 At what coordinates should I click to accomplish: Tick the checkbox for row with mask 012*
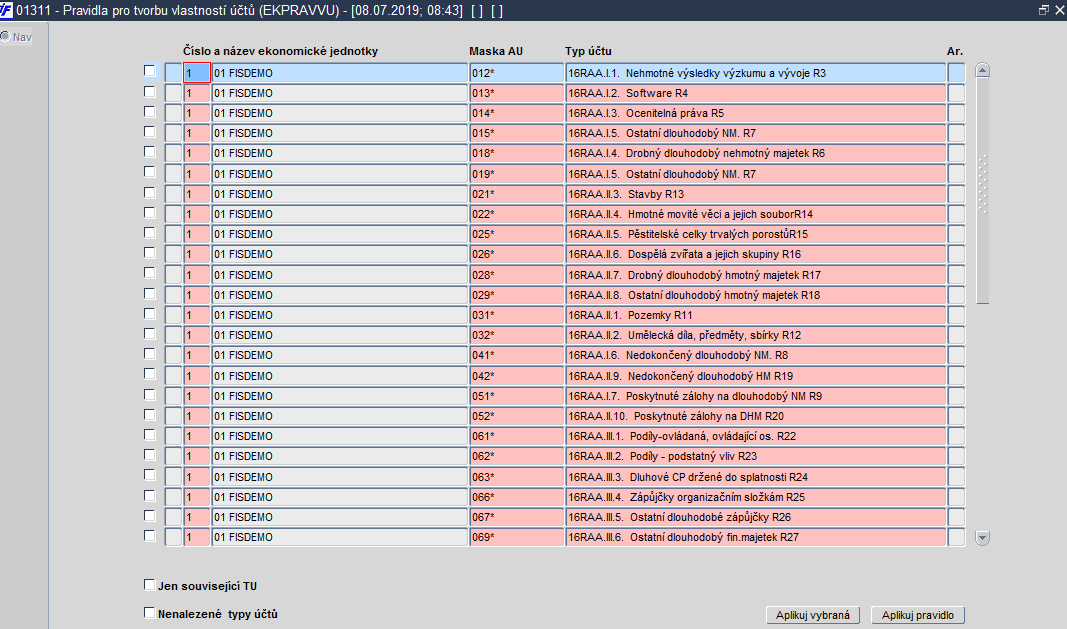150,71
